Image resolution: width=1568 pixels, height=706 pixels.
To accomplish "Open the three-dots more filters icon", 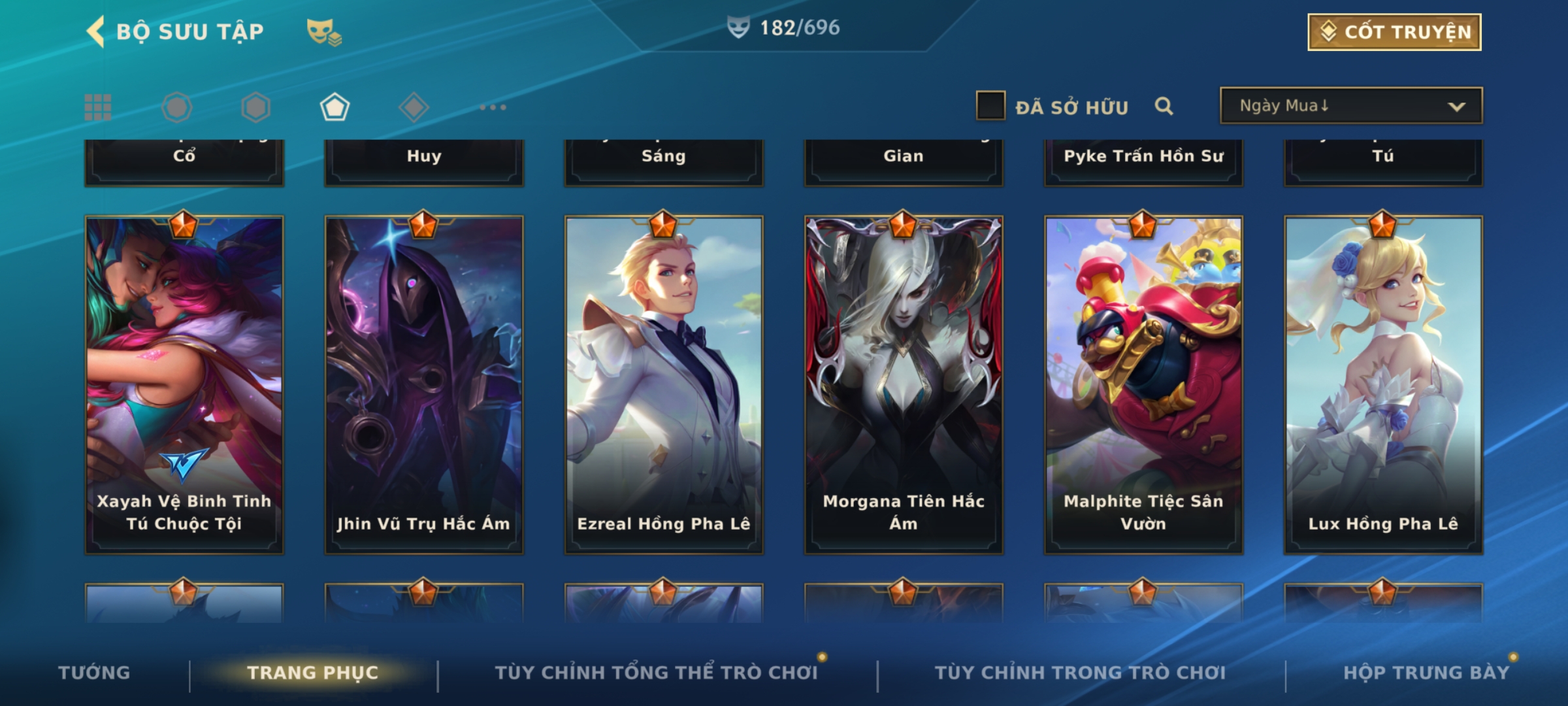I will pyautogui.click(x=493, y=107).
